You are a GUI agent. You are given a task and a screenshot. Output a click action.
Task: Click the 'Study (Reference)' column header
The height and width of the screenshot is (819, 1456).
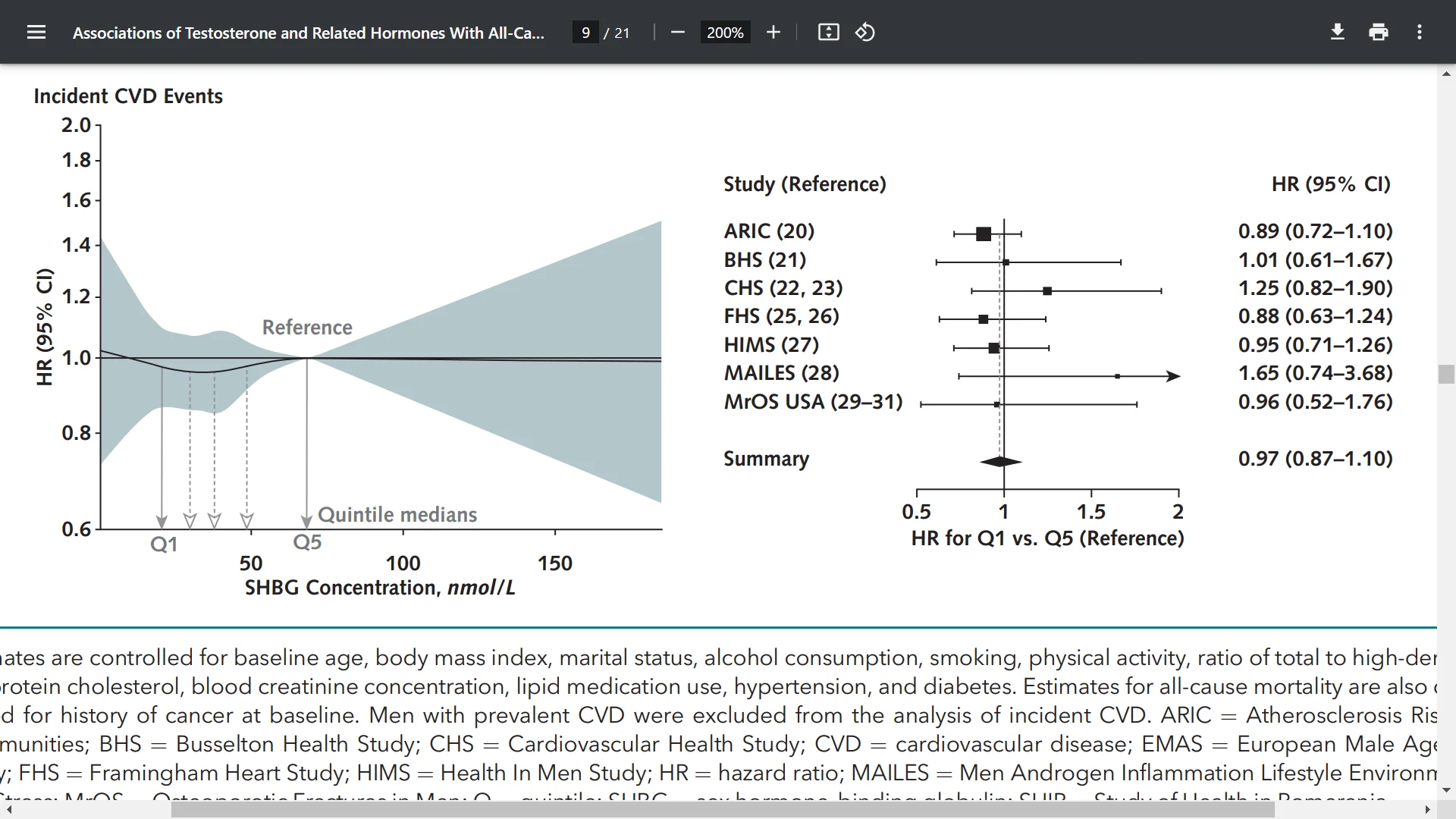click(805, 184)
